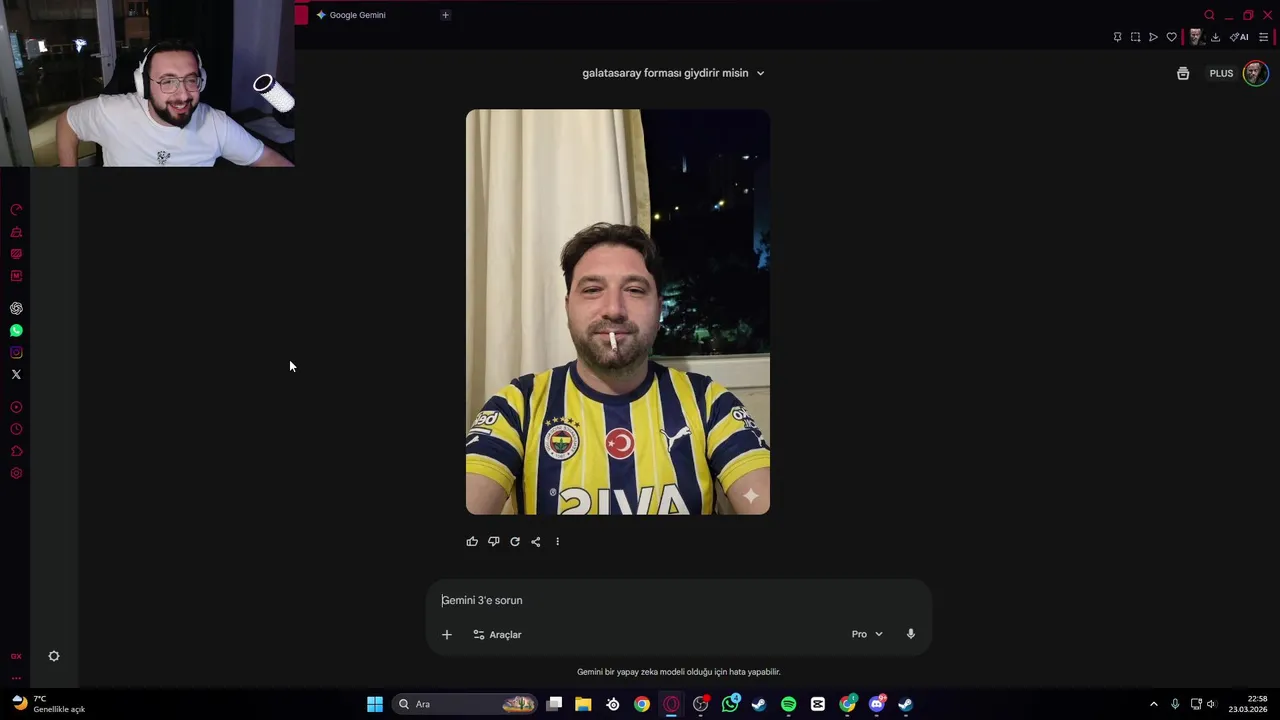Open the Windows Start menu
The width and height of the screenshot is (1280, 720).
tap(375, 704)
